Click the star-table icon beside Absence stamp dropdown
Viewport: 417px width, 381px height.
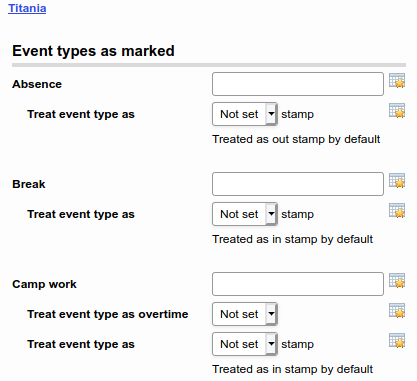(x=397, y=111)
